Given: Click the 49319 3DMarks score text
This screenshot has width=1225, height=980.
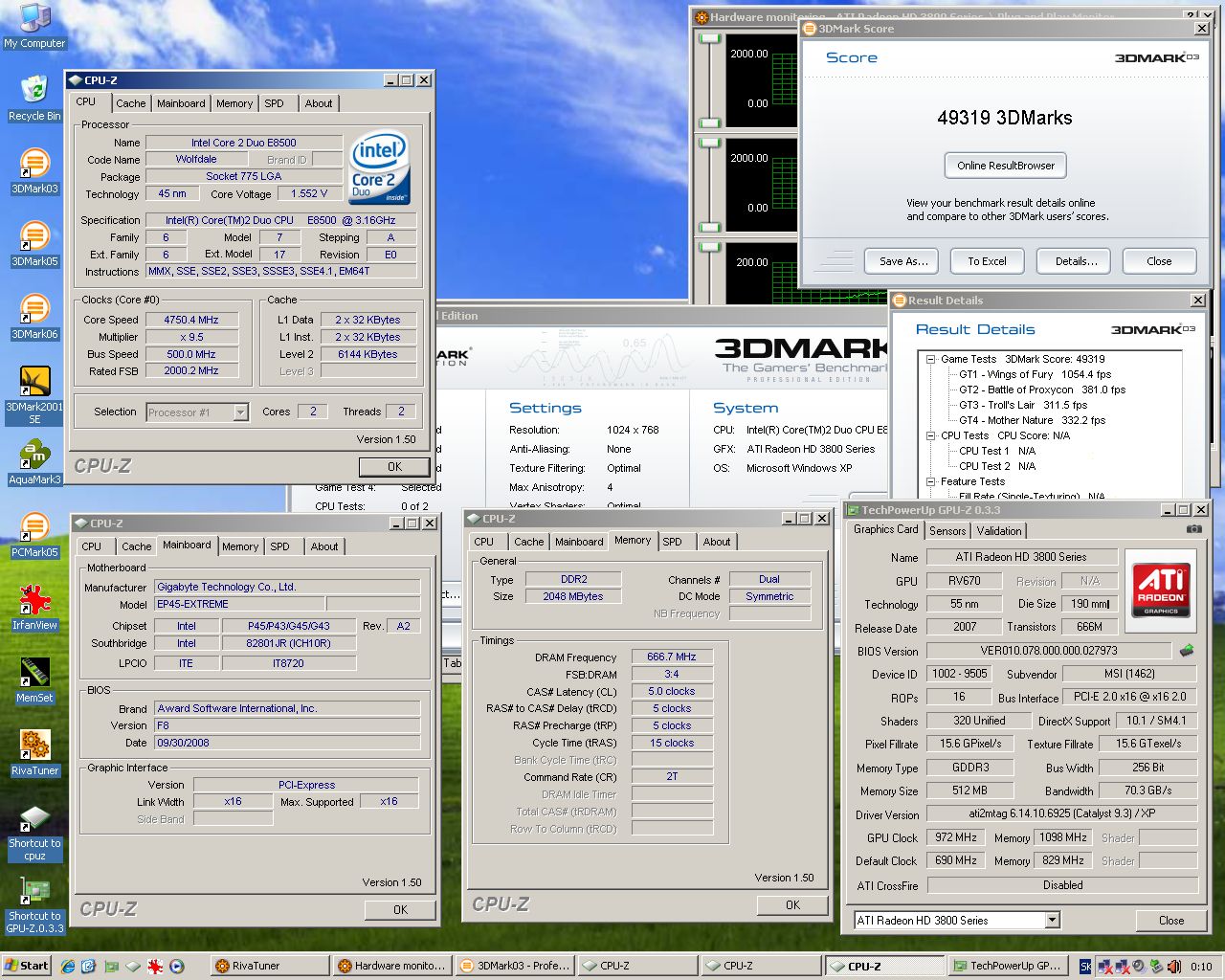Looking at the screenshot, I should pos(1005,118).
